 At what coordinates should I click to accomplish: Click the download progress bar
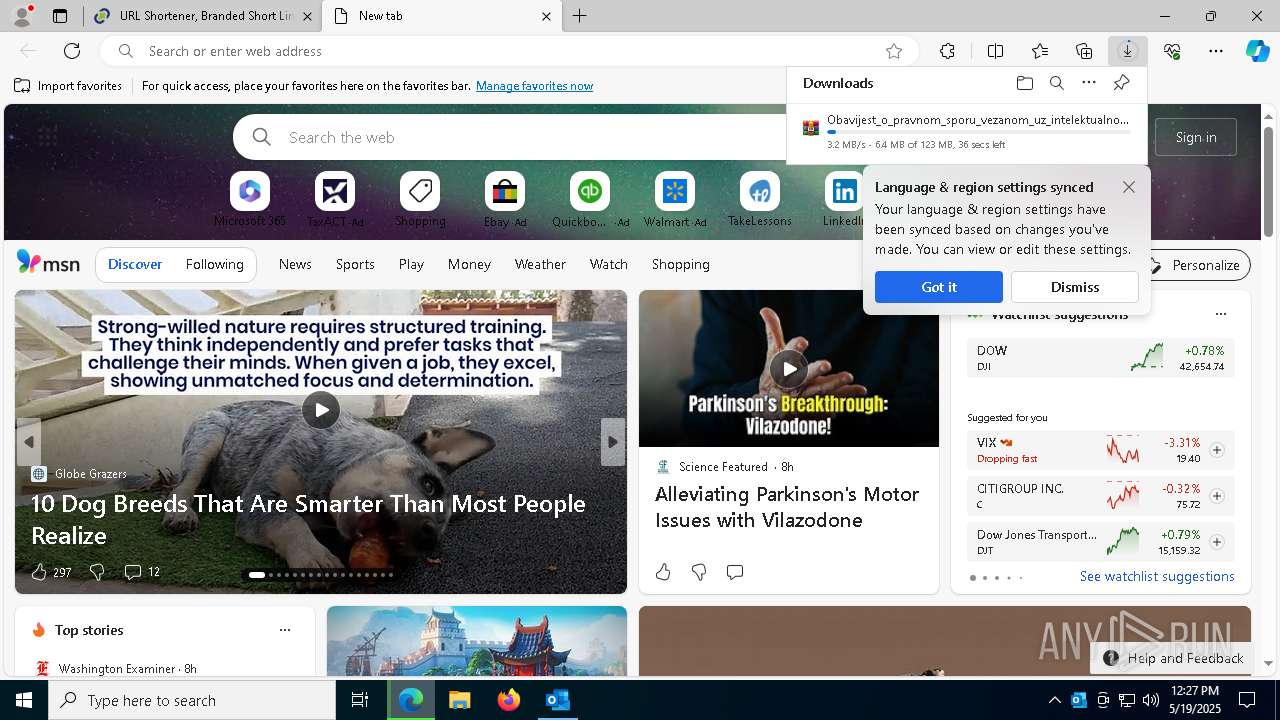click(x=979, y=132)
